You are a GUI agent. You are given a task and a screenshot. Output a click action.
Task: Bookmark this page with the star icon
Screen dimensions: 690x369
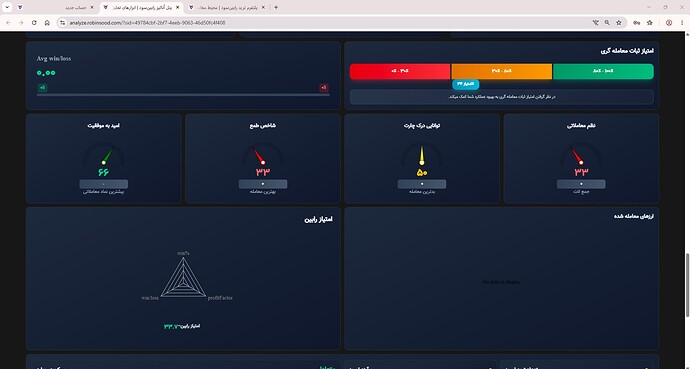click(x=619, y=22)
